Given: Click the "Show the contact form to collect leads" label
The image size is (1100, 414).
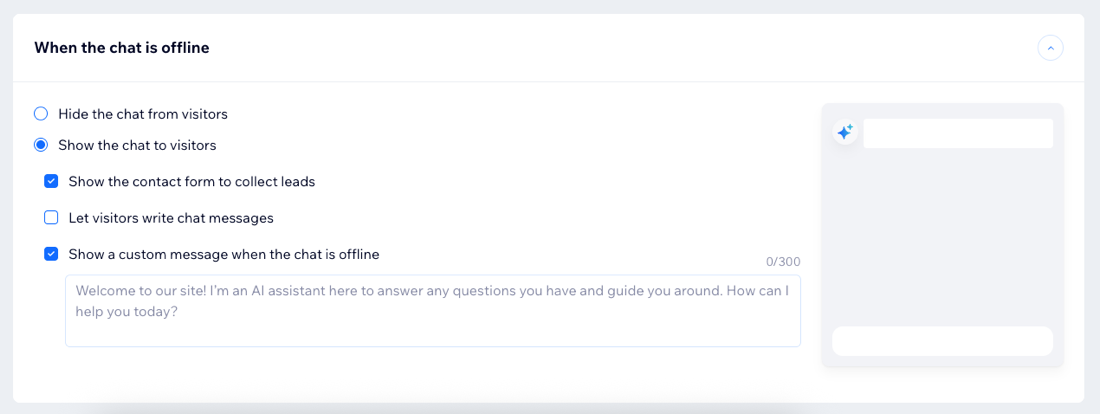Looking at the screenshot, I should (192, 182).
